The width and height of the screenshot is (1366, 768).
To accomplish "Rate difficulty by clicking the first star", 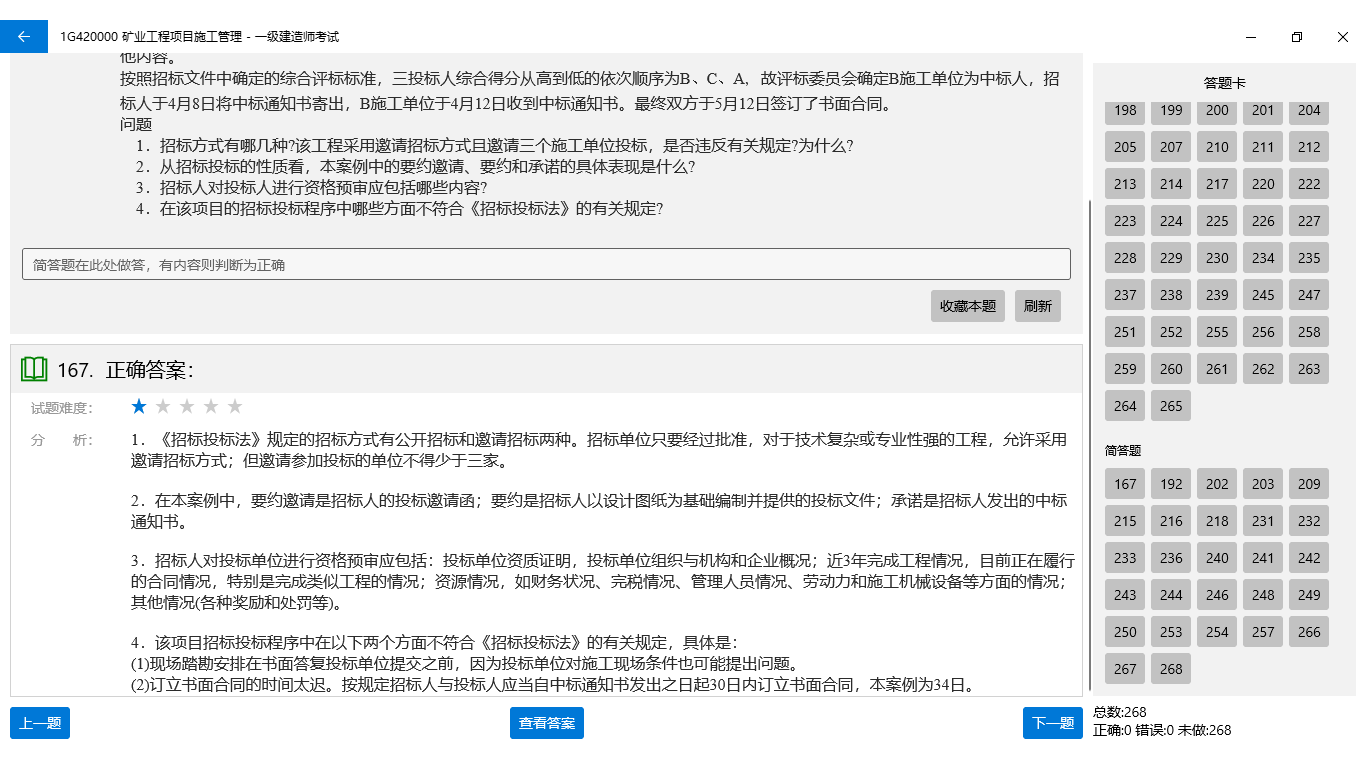I will click(138, 406).
